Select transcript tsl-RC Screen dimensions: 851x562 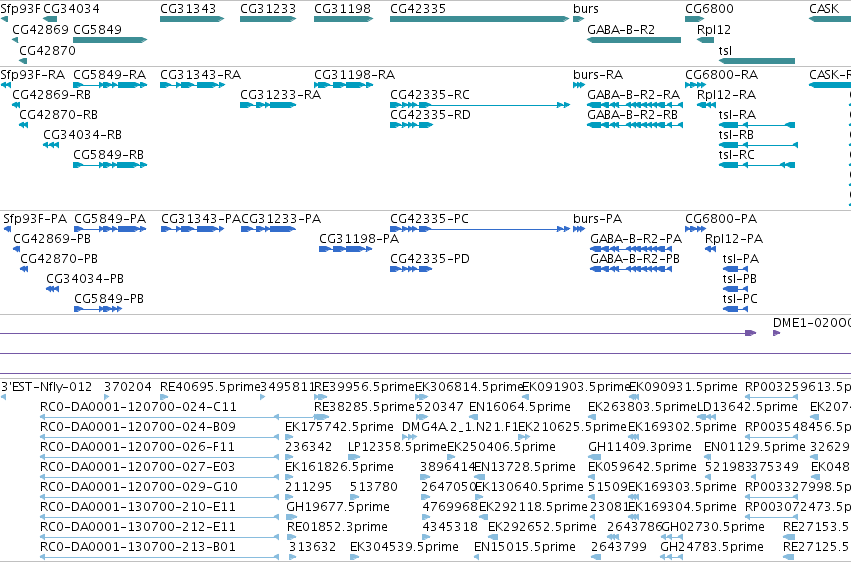757,165
